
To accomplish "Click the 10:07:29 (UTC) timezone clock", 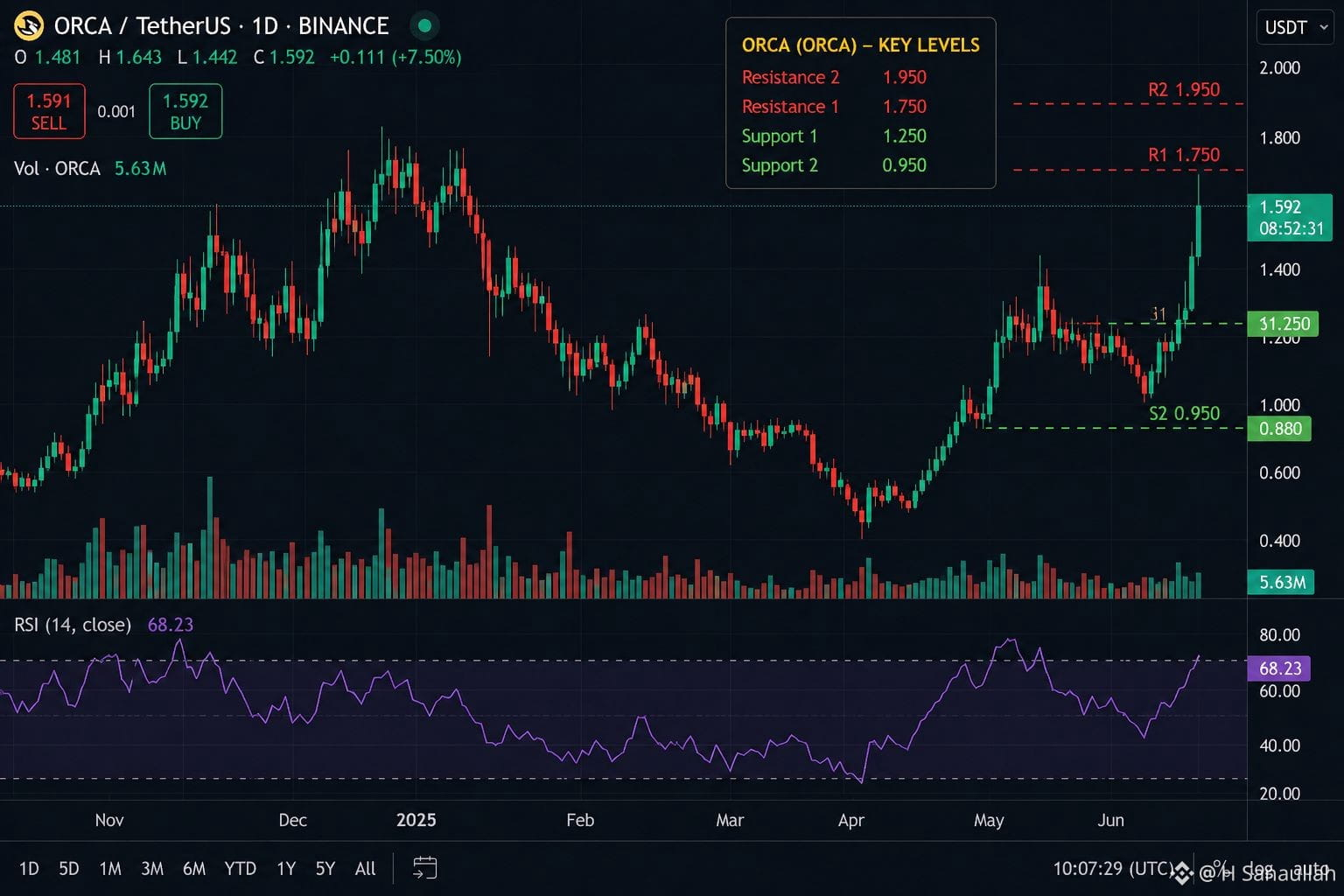I will (x=1113, y=868).
